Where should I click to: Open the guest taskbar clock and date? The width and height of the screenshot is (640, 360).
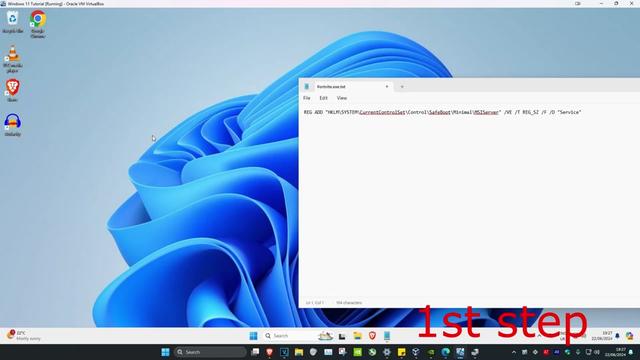pos(602,336)
